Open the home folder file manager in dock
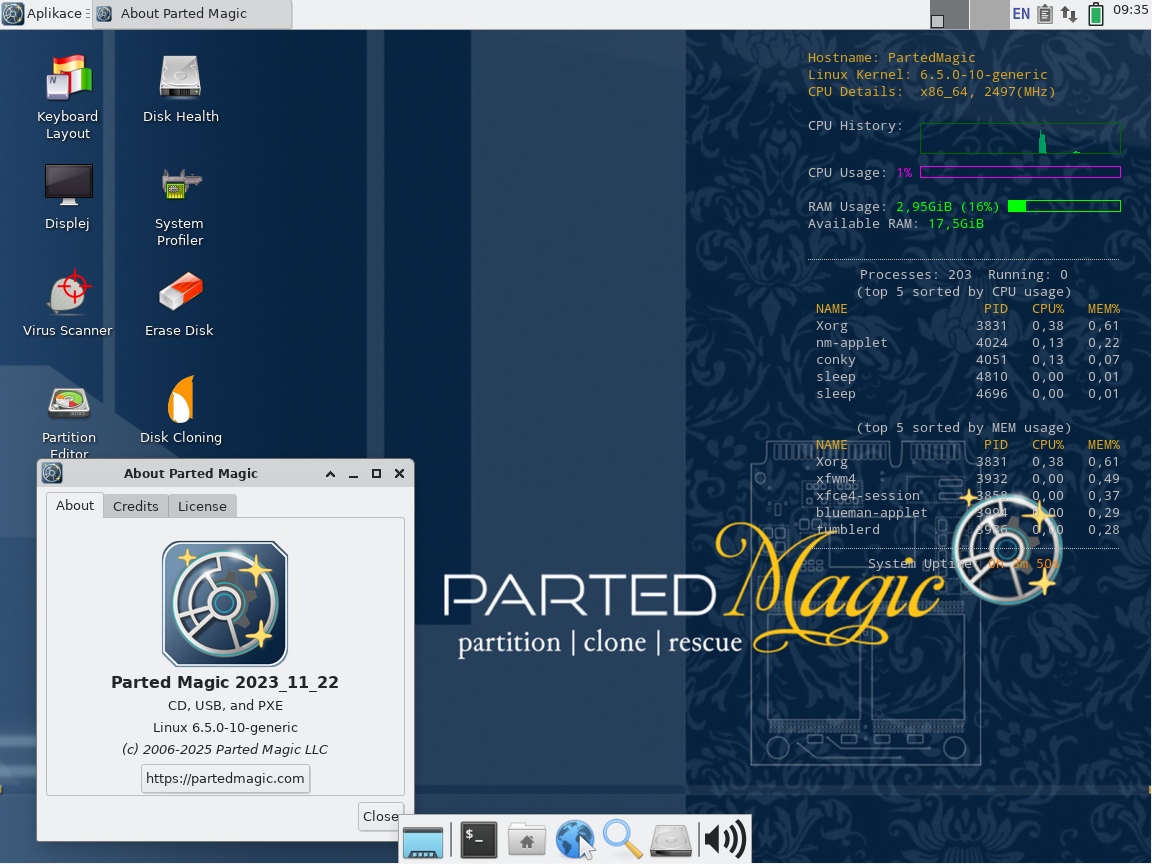The width and height of the screenshot is (1152, 864). pos(526,840)
